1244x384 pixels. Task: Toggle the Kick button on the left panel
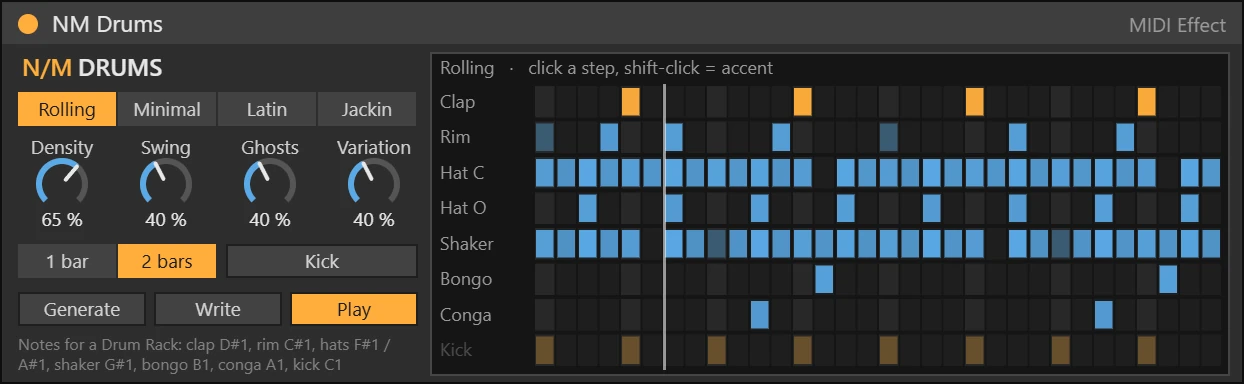tap(322, 262)
